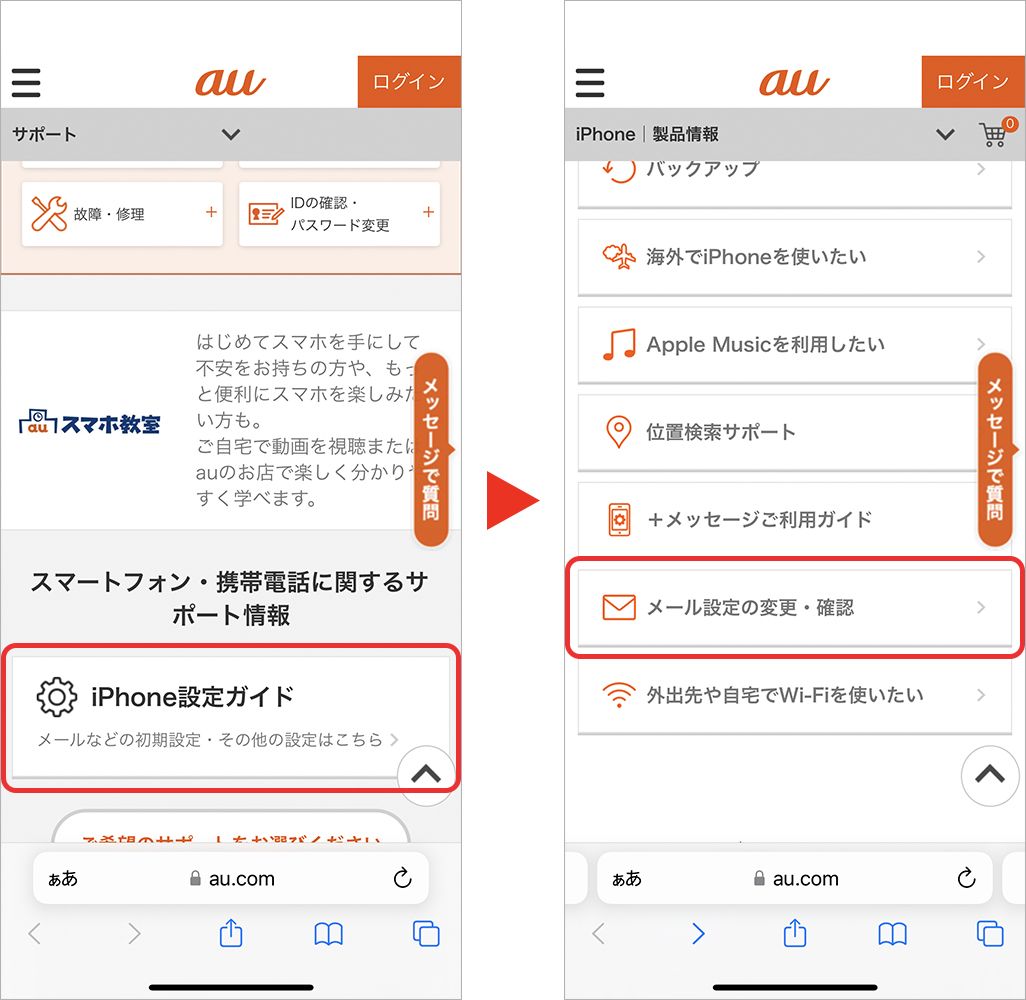This screenshot has width=1026, height=1000.
Task: Open 位置検索サポート row
Action: (794, 432)
